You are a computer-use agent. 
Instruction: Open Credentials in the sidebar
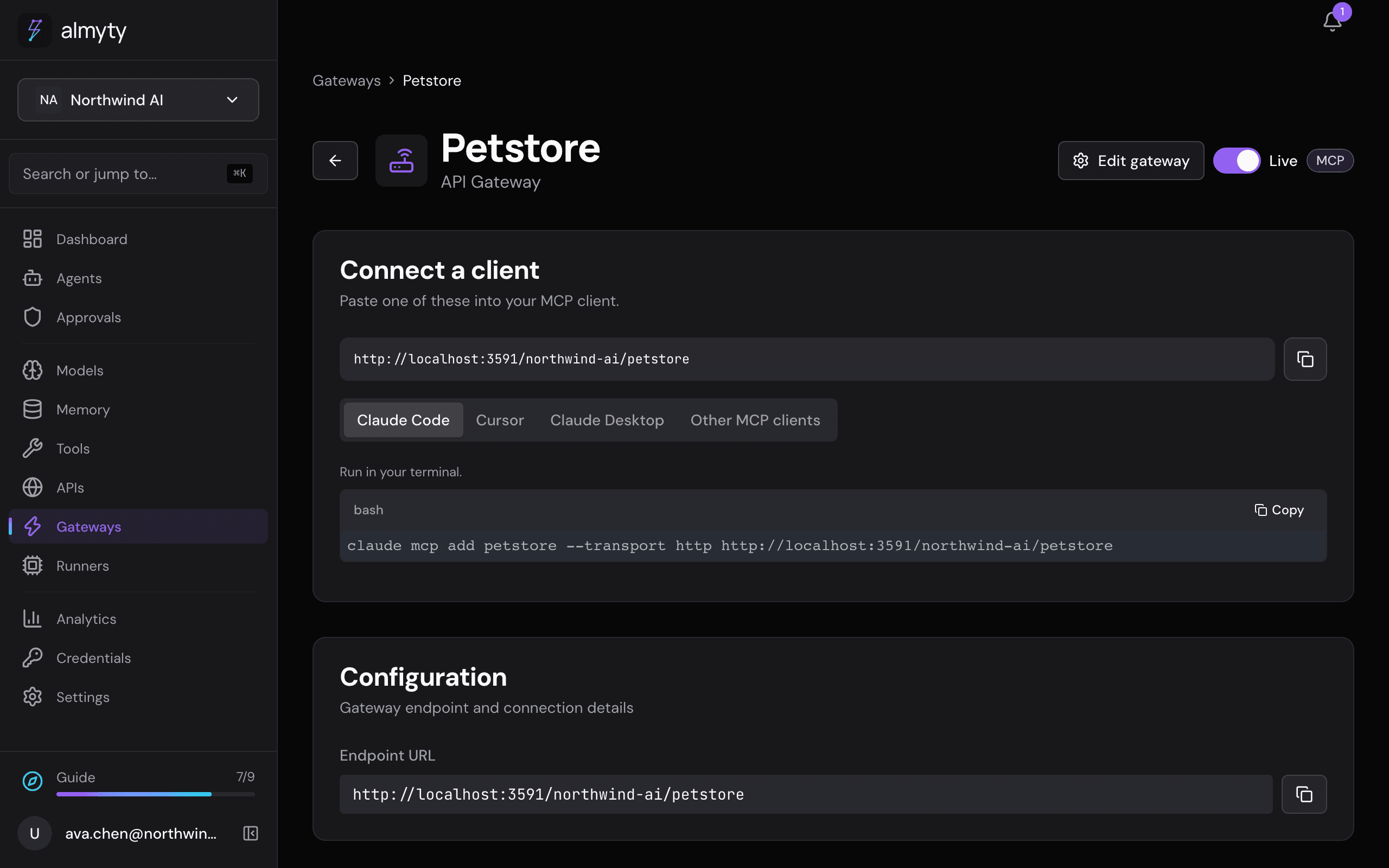(138, 658)
